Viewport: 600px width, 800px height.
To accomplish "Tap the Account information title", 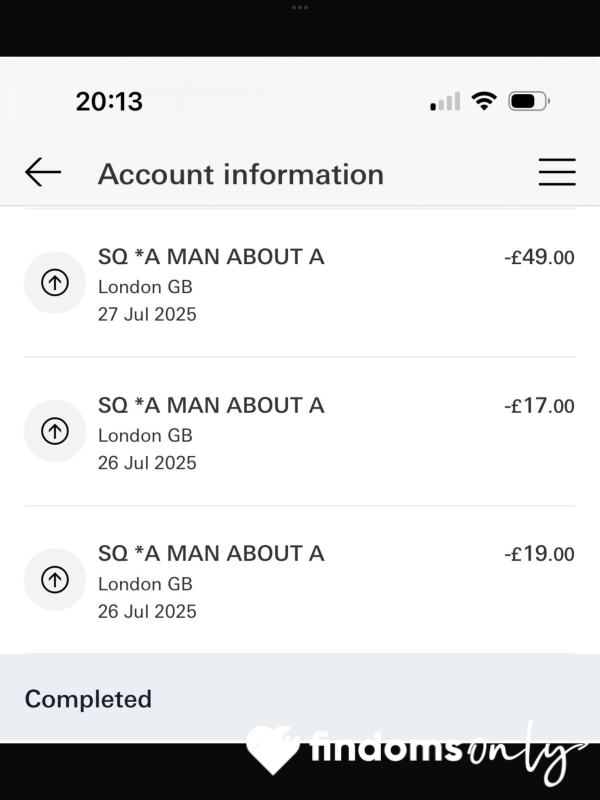I will [241, 174].
